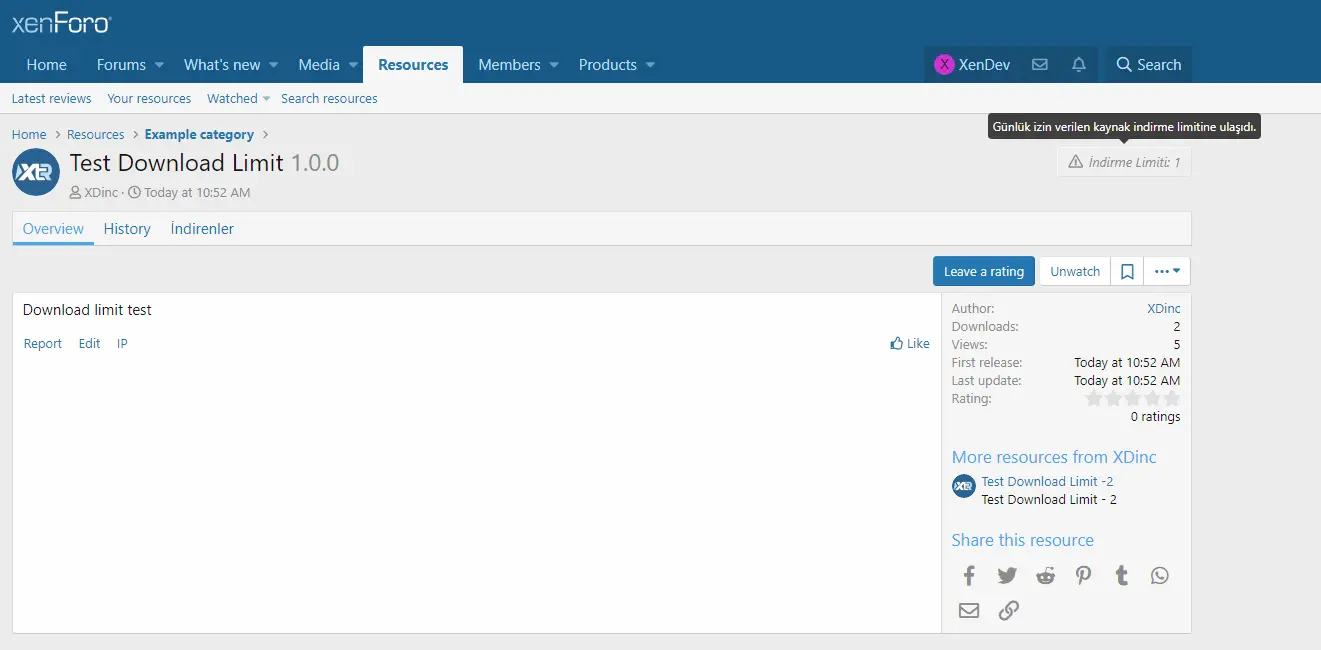Viewport: 1321px width, 650px height.
Task: Share resource on Reddit
Action: (x=1045, y=576)
